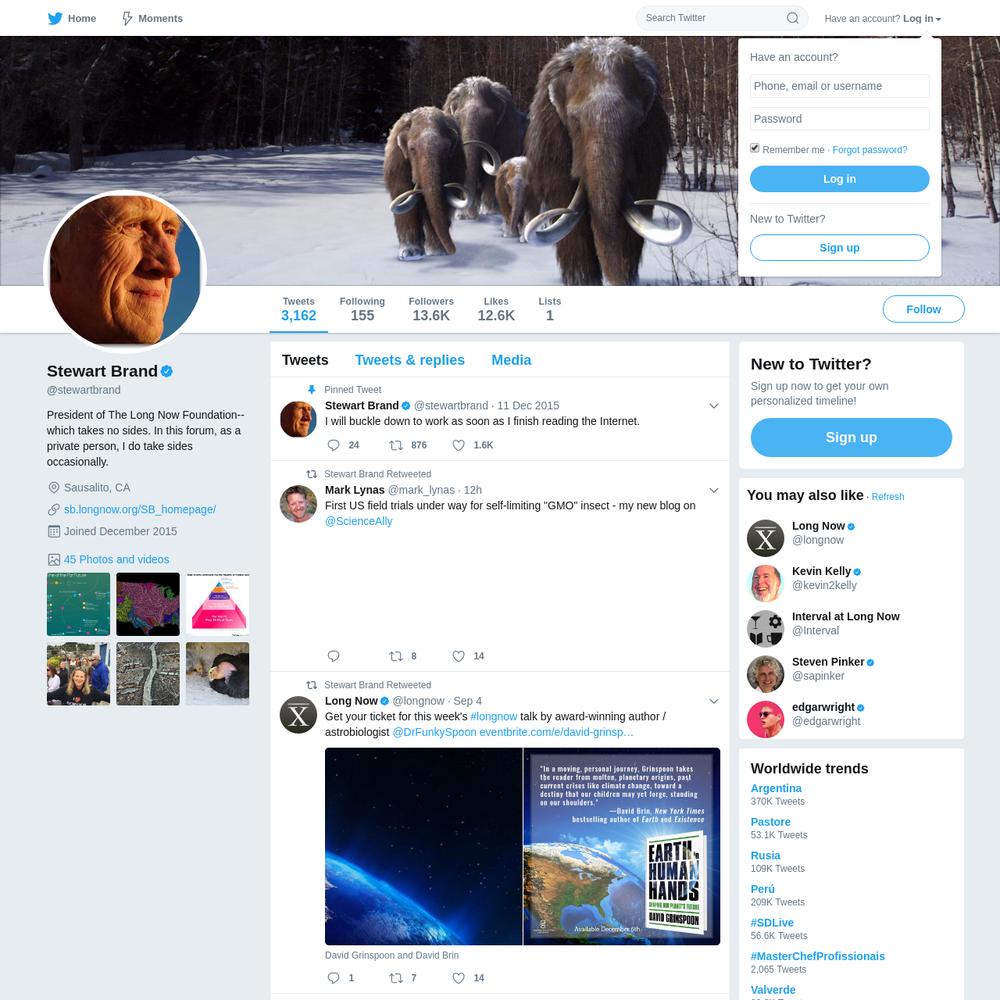
Task: Open the Following 155 stat
Action: (362, 309)
